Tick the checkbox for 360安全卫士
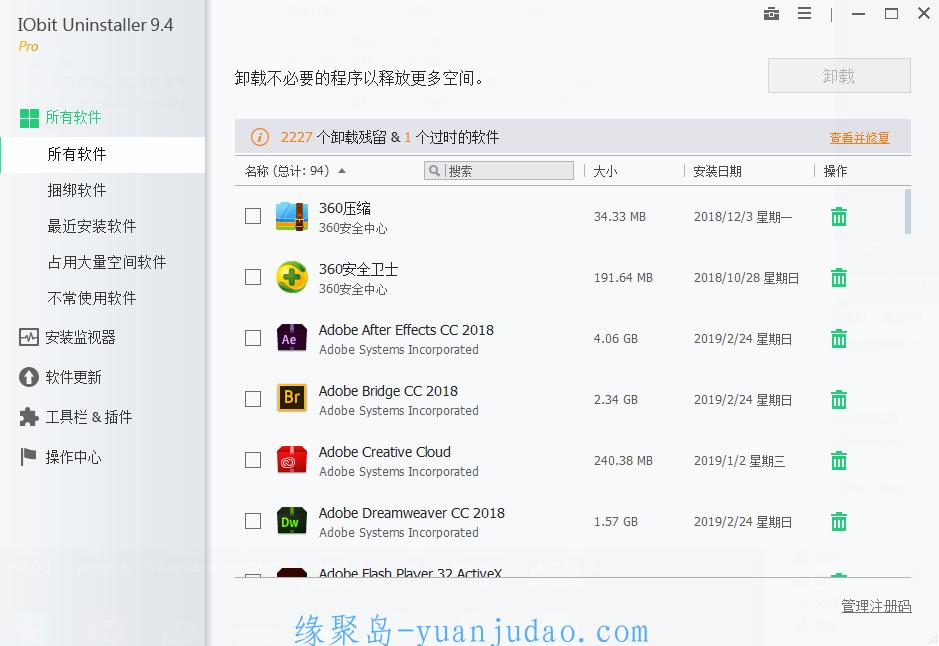 [x=253, y=277]
